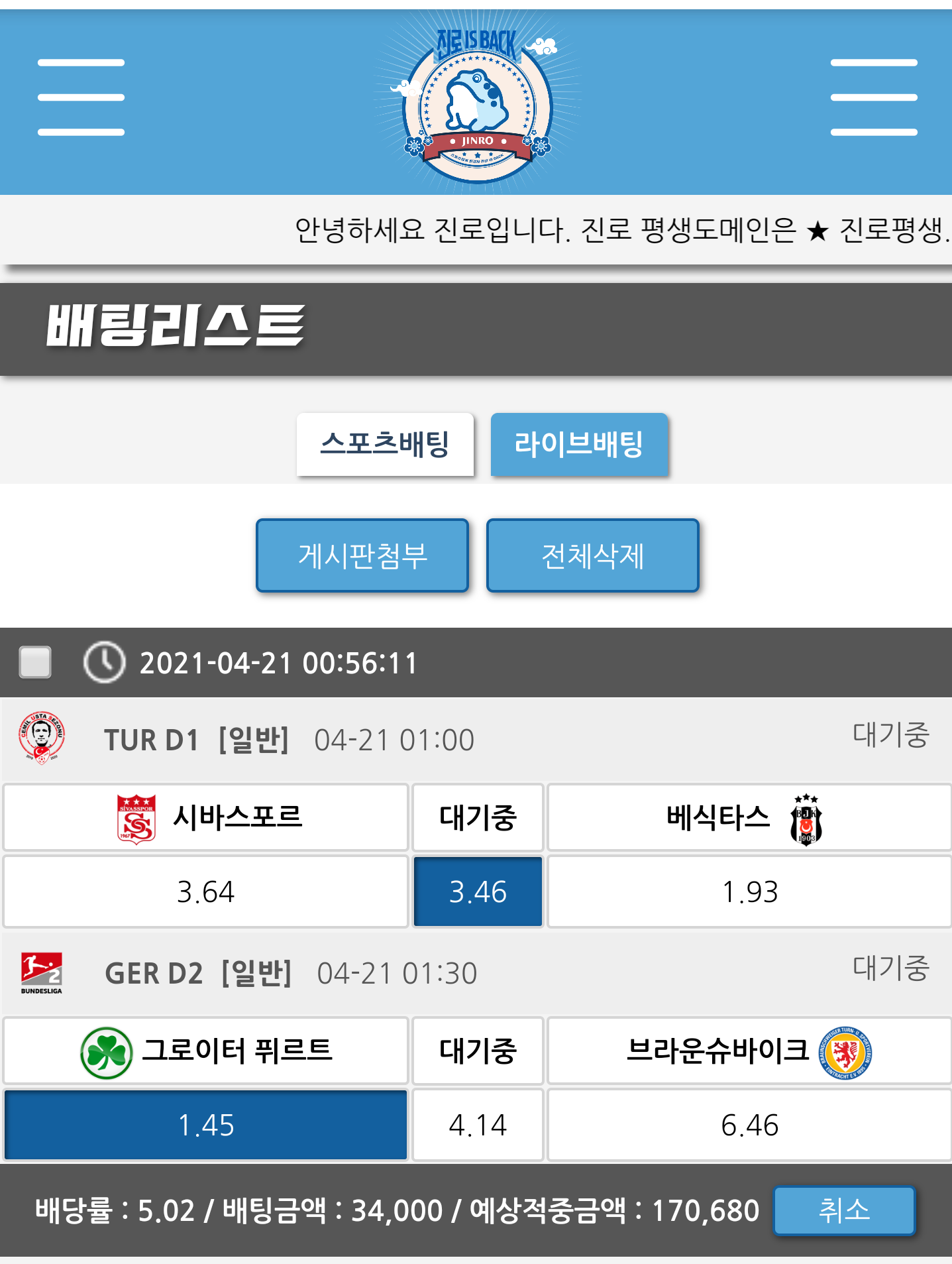
Task: Select the 1.93 Besiktas odds cell
Action: tap(749, 891)
